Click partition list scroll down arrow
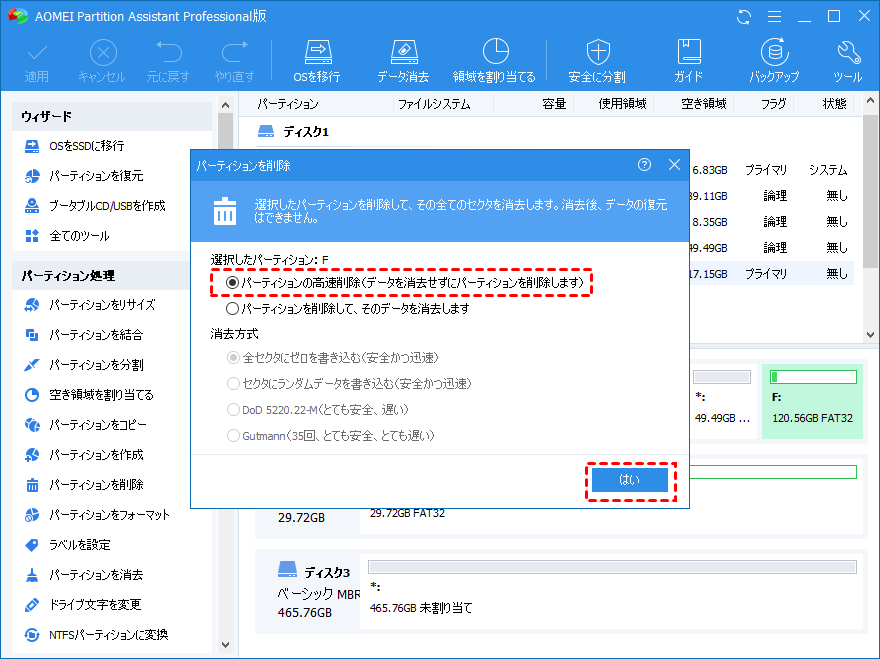 coord(870,335)
